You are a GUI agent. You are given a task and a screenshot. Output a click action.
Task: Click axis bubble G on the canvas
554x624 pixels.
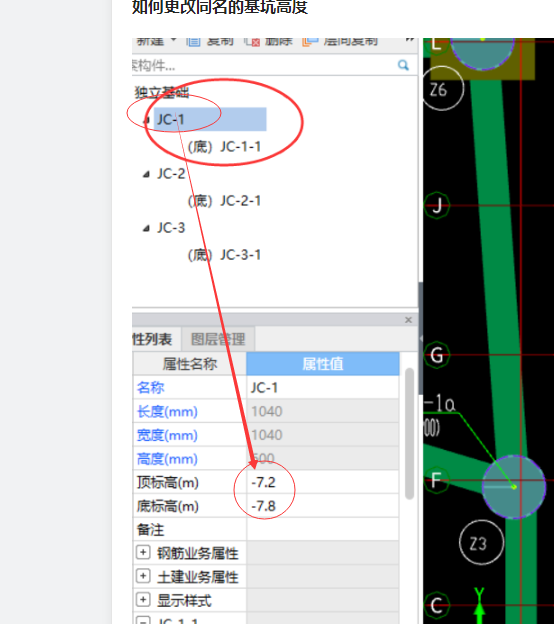pos(437,355)
